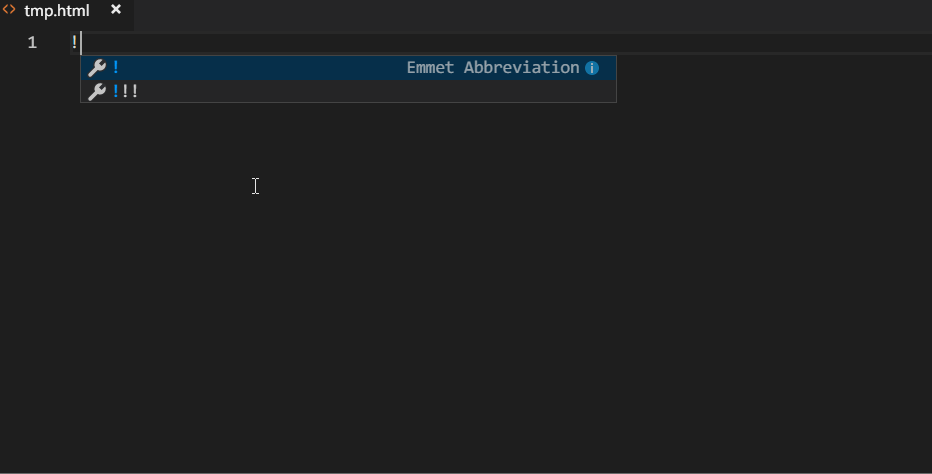Screen dimensions: 932x474
Task: Open the blue info Read More icon
Action: (592, 68)
